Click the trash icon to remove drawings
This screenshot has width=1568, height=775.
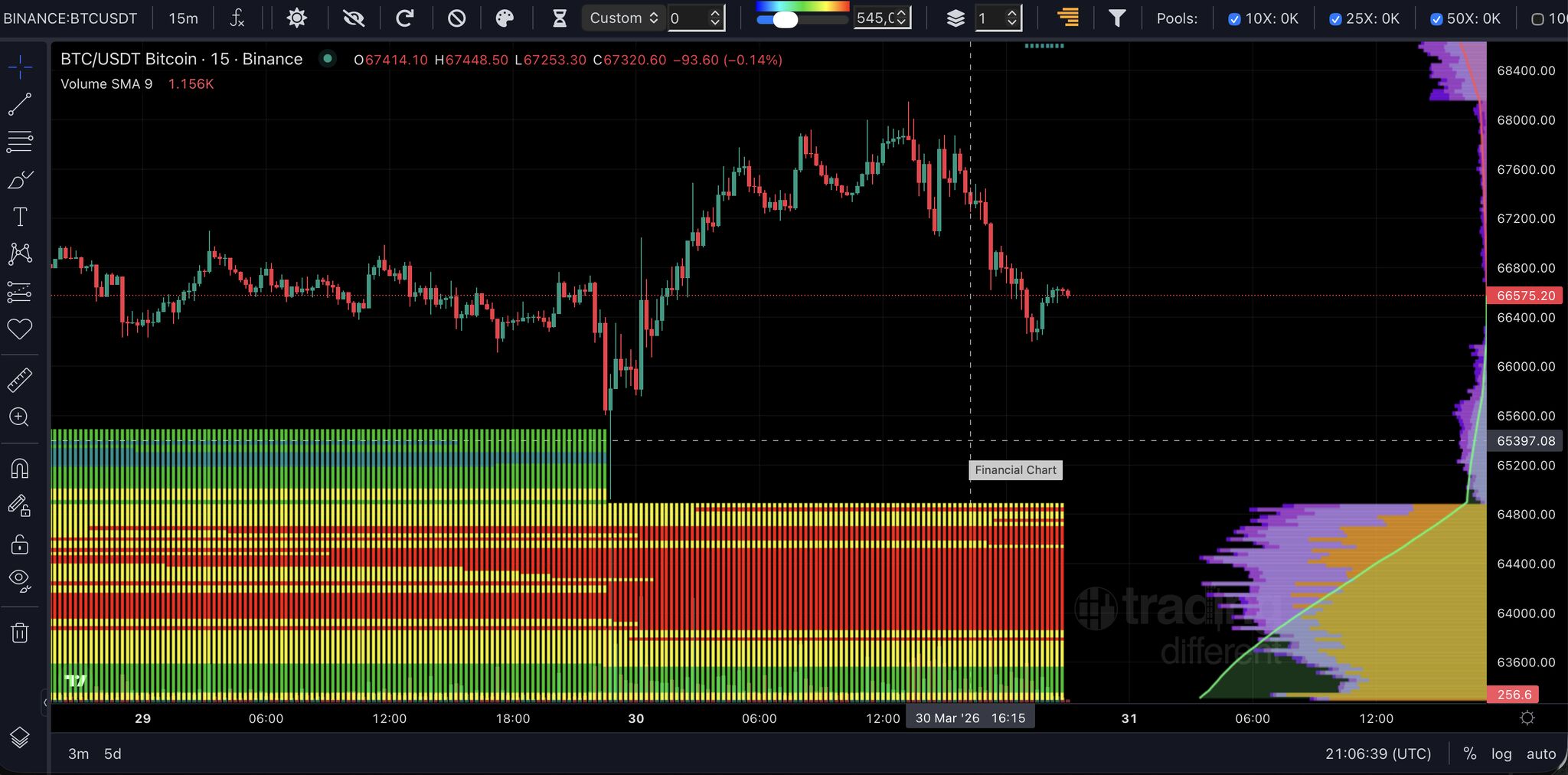[20, 633]
